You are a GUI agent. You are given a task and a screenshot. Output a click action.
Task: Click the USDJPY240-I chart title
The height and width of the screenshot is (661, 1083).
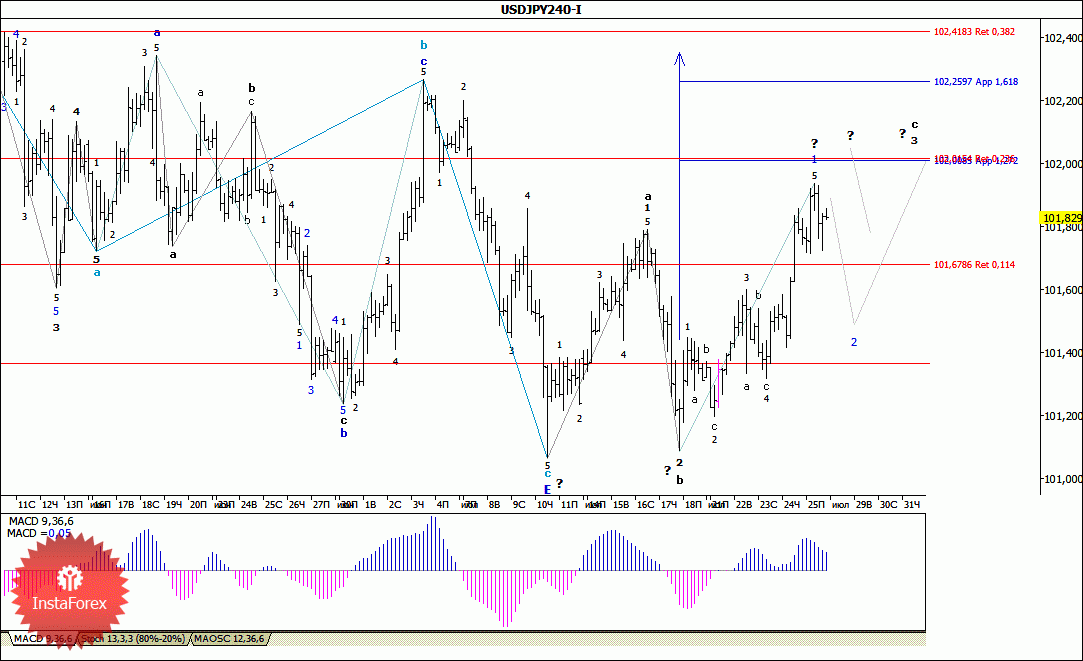click(541, 10)
